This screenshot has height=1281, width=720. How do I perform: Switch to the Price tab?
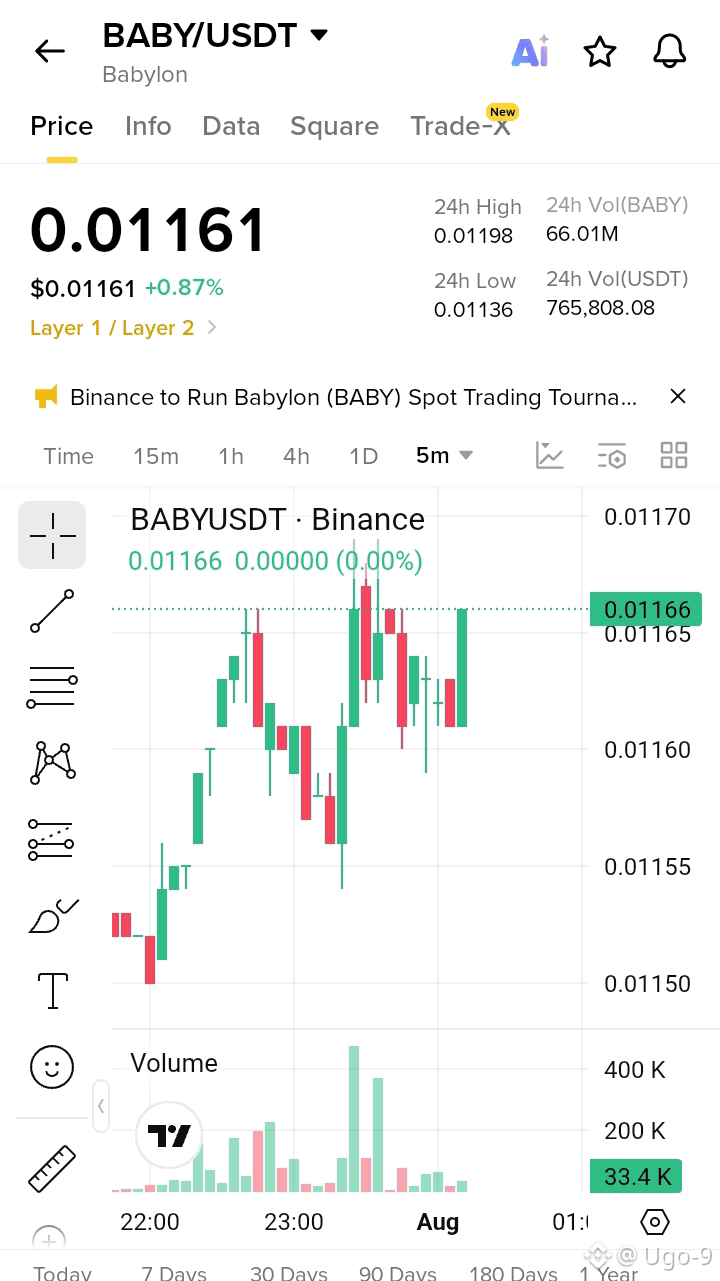(x=61, y=126)
